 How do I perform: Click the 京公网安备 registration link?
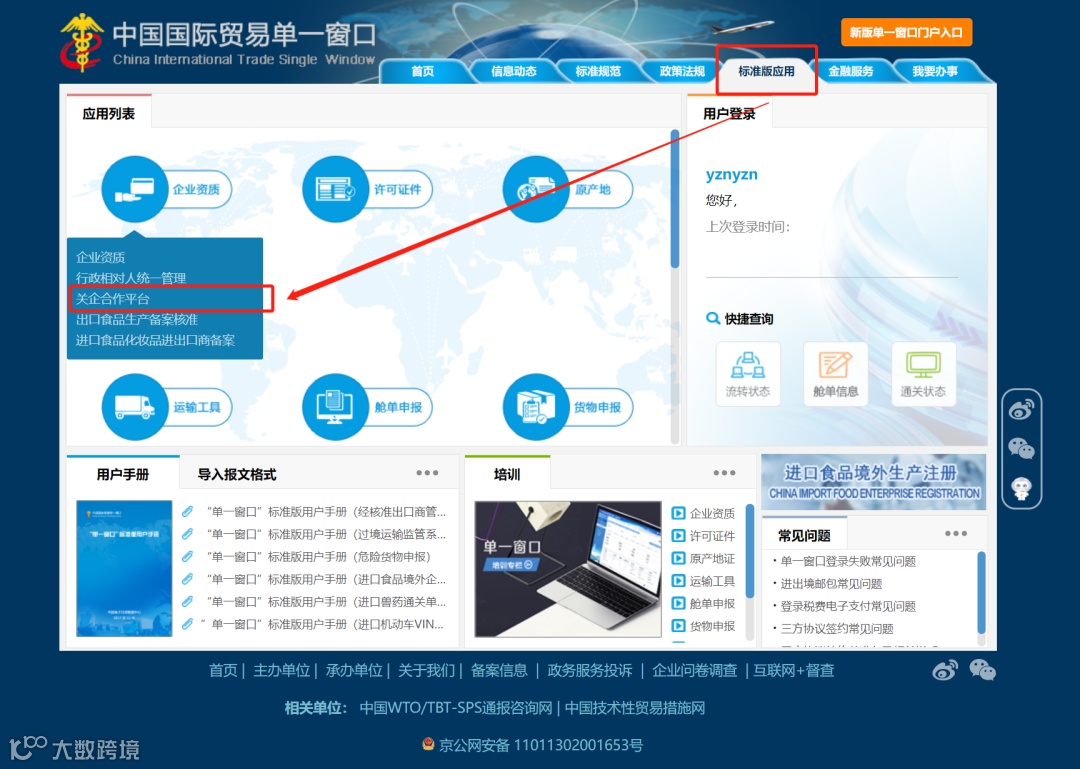point(541,745)
